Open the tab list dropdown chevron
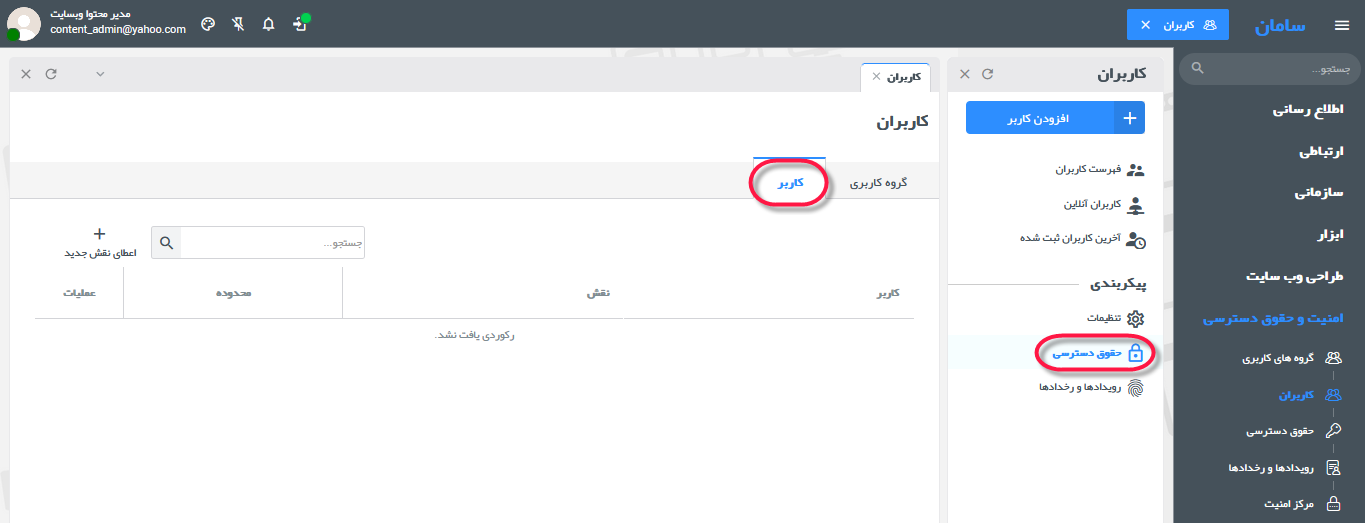Viewport: 1365px width, 523px height. (100, 74)
